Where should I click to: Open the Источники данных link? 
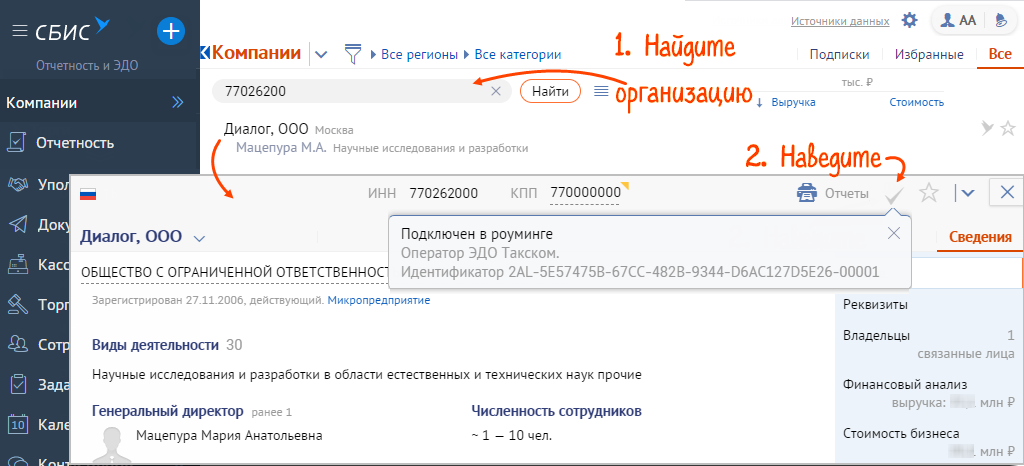[840, 21]
